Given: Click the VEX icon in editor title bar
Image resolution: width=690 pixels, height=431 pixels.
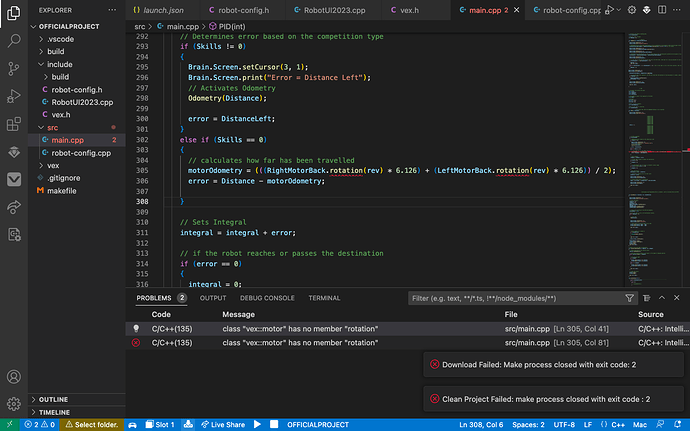Looking at the screenshot, I should (x=646, y=10).
